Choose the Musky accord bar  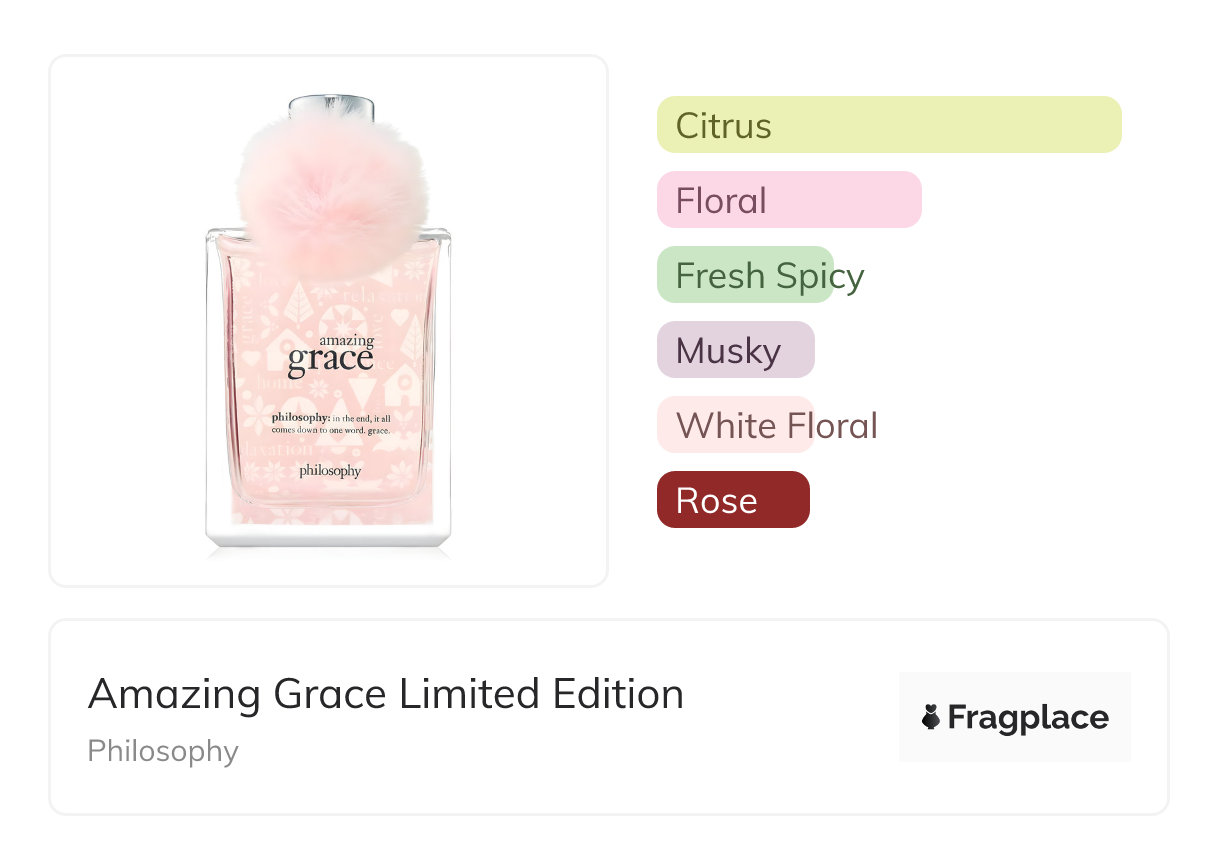point(735,350)
